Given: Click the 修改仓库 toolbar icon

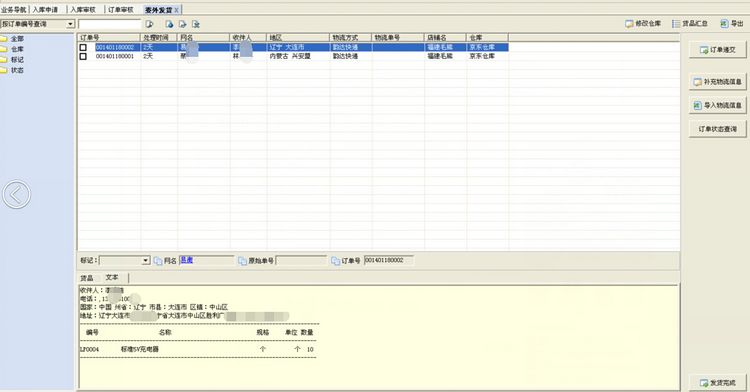Looking at the screenshot, I should tap(629, 23).
